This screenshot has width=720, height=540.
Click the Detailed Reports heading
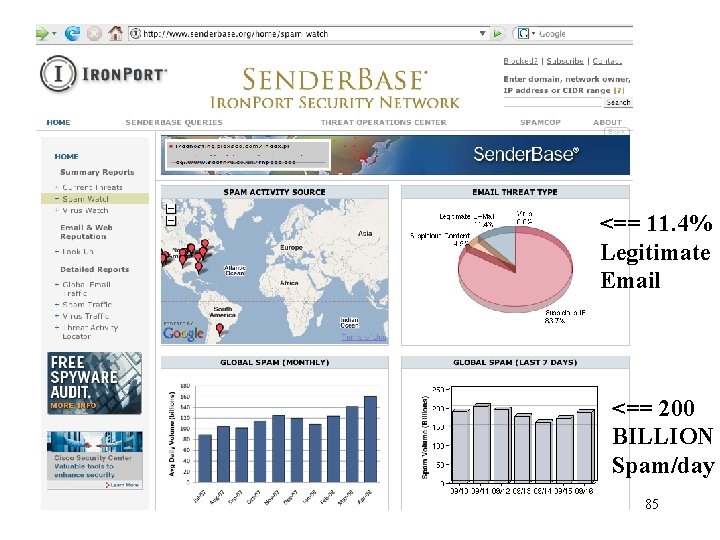click(x=95, y=269)
